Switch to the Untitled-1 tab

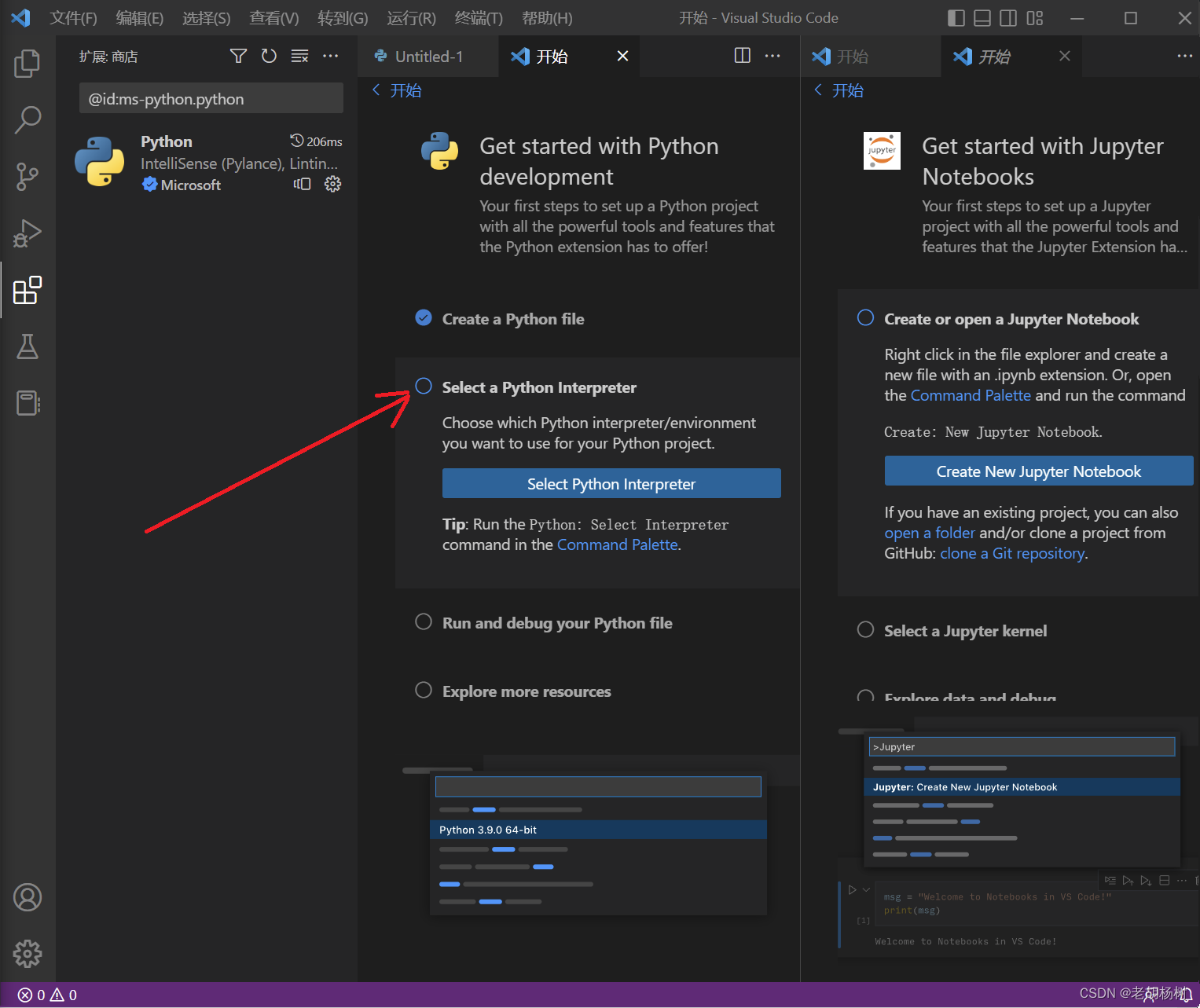coord(428,56)
